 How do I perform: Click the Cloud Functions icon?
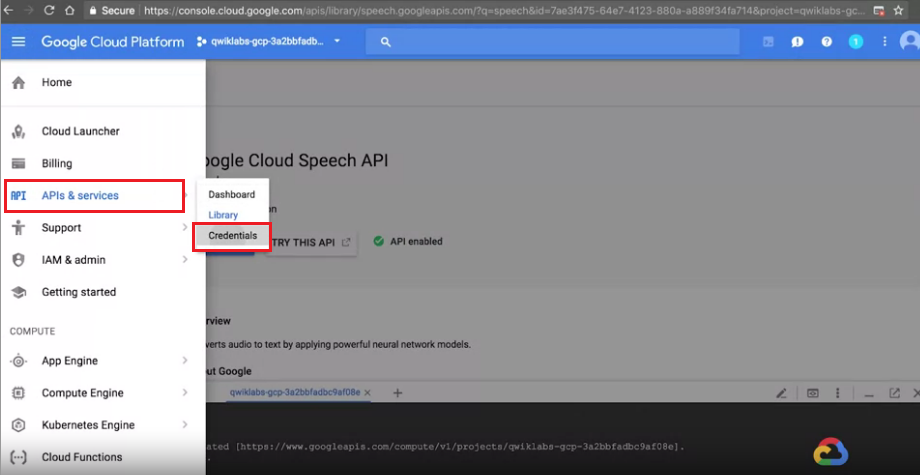click(18, 457)
